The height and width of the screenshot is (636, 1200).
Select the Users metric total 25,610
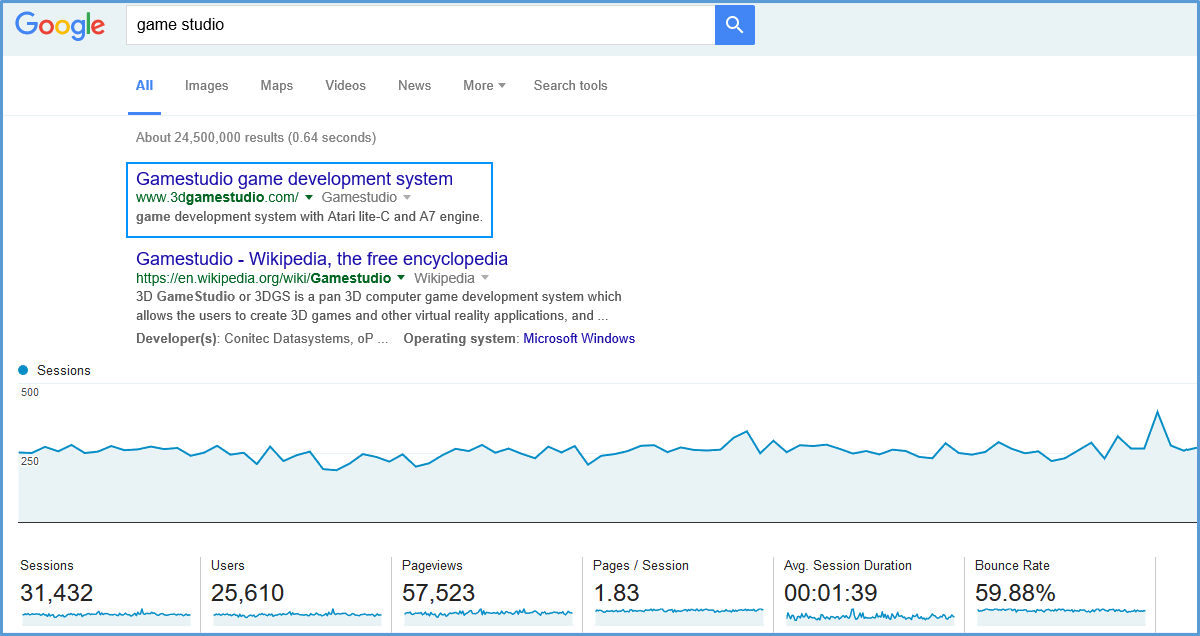tap(248, 593)
